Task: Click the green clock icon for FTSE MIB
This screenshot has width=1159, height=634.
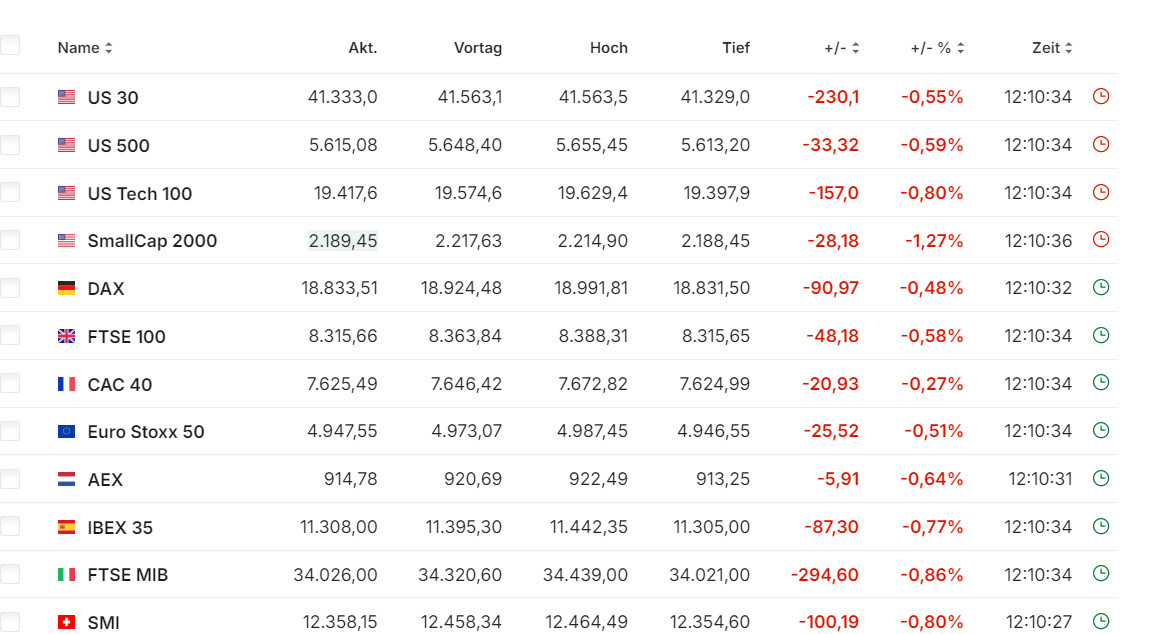Action: coord(1101,574)
